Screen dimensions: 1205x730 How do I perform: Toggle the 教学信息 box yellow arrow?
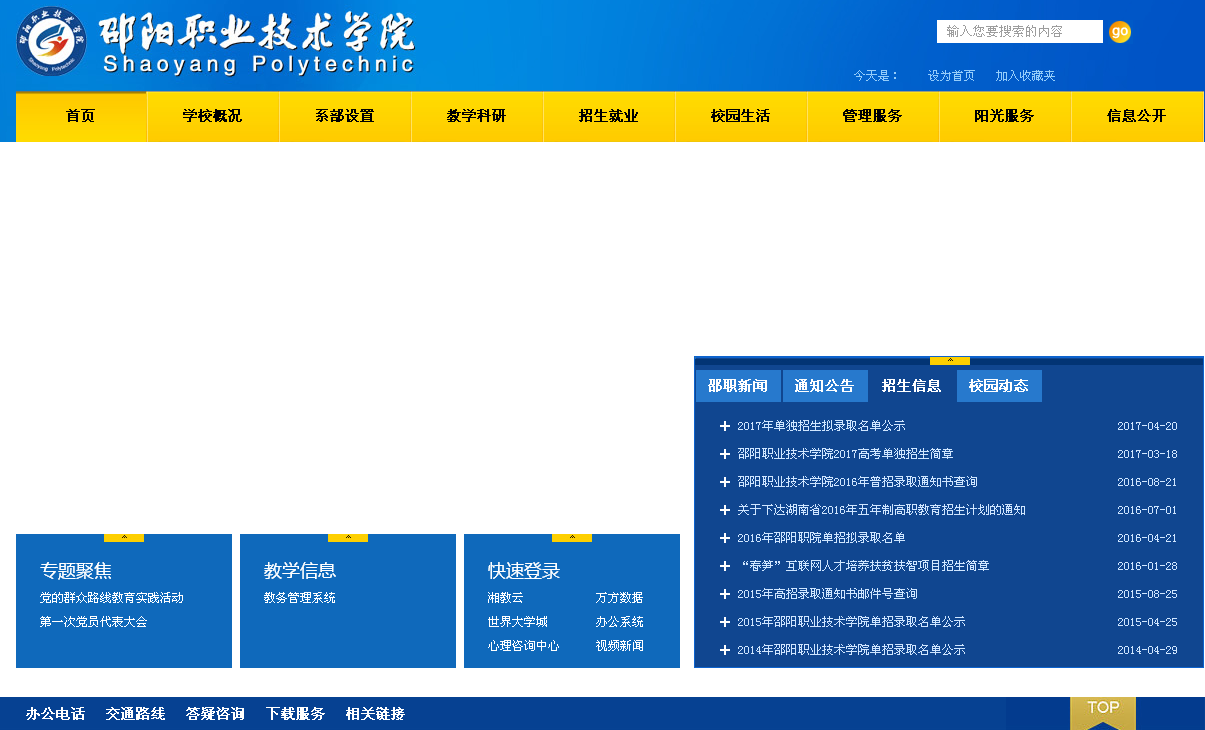tap(348, 538)
